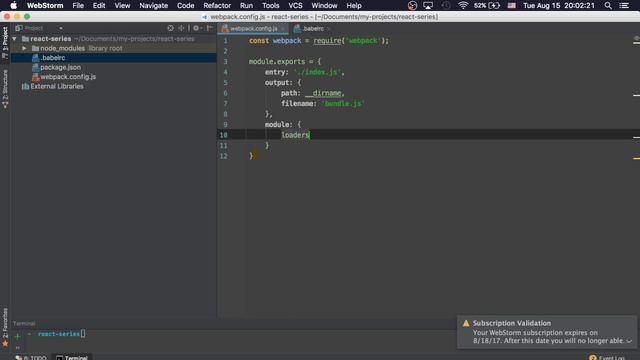Add new terminal session with plus icon
This screenshot has height=360, width=640.
17,337
